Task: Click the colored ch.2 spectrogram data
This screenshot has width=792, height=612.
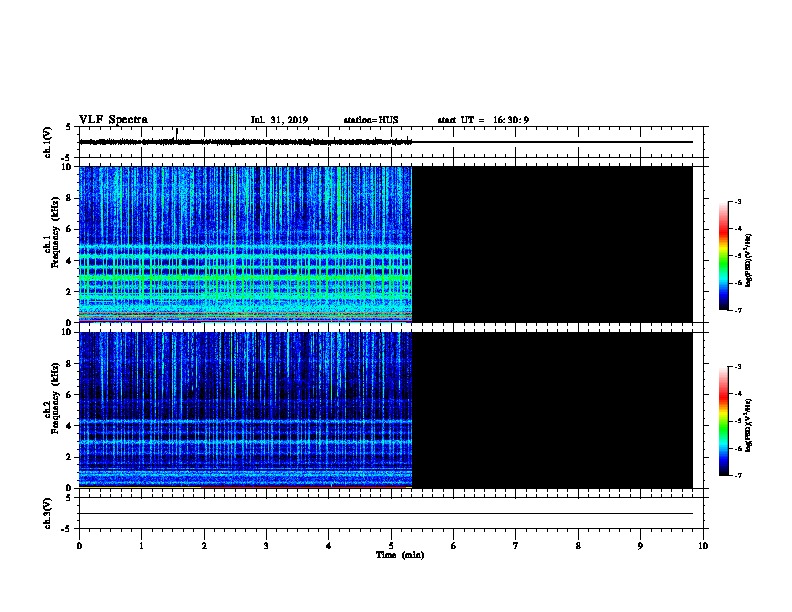Action: [x=245, y=410]
